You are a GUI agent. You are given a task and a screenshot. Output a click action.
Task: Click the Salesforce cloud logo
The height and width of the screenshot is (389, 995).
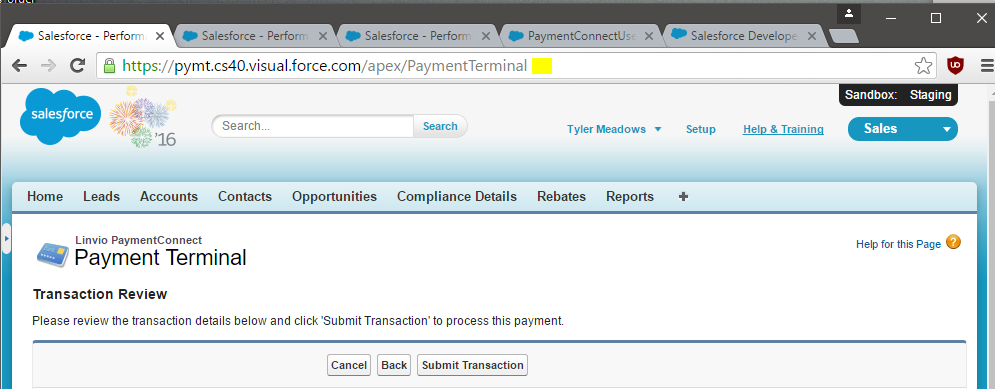pyautogui.click(x=61, y=116)
